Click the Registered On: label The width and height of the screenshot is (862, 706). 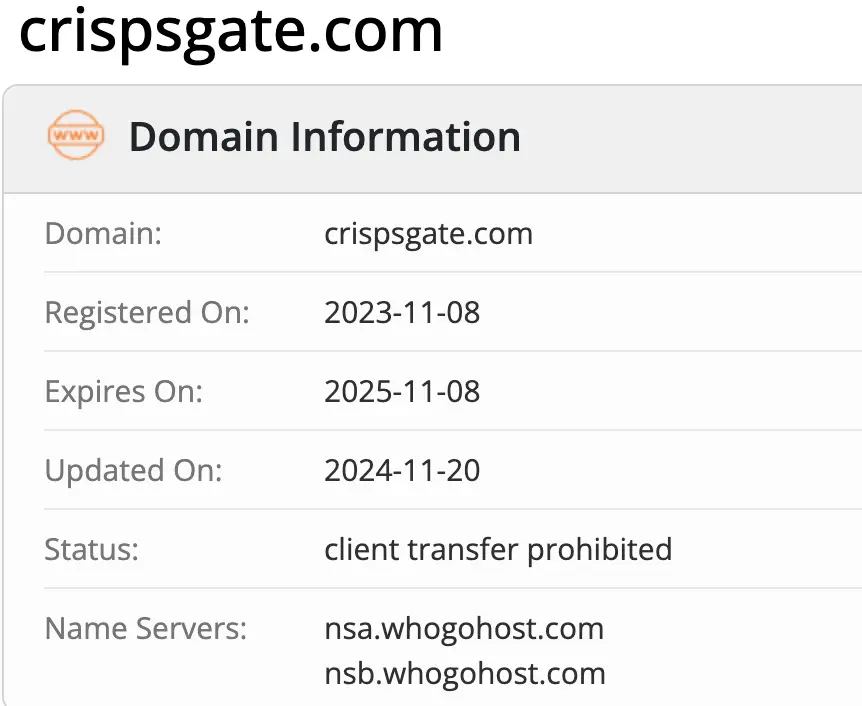point(147,312)
